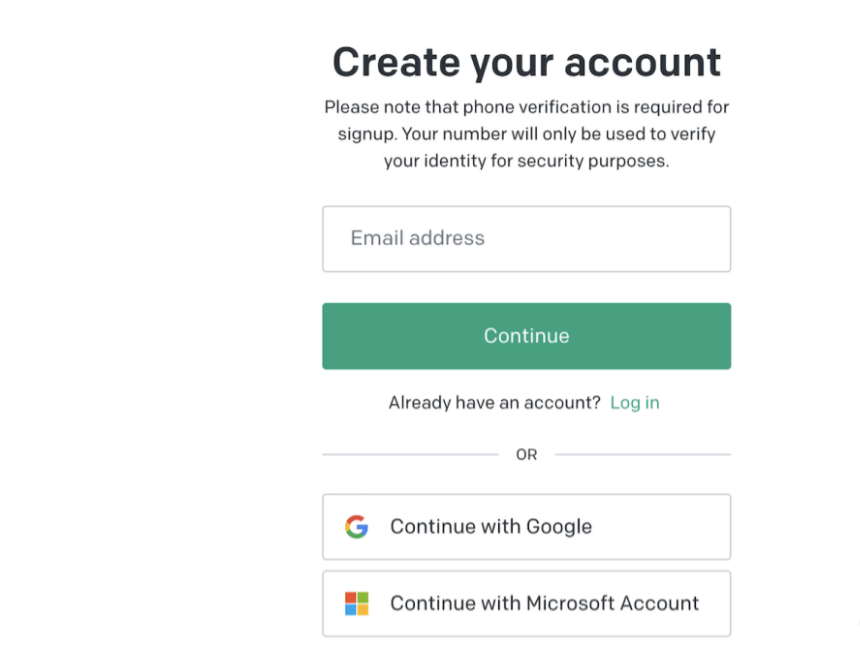
Task: Open the Log in link
Action: pos(635,403)
